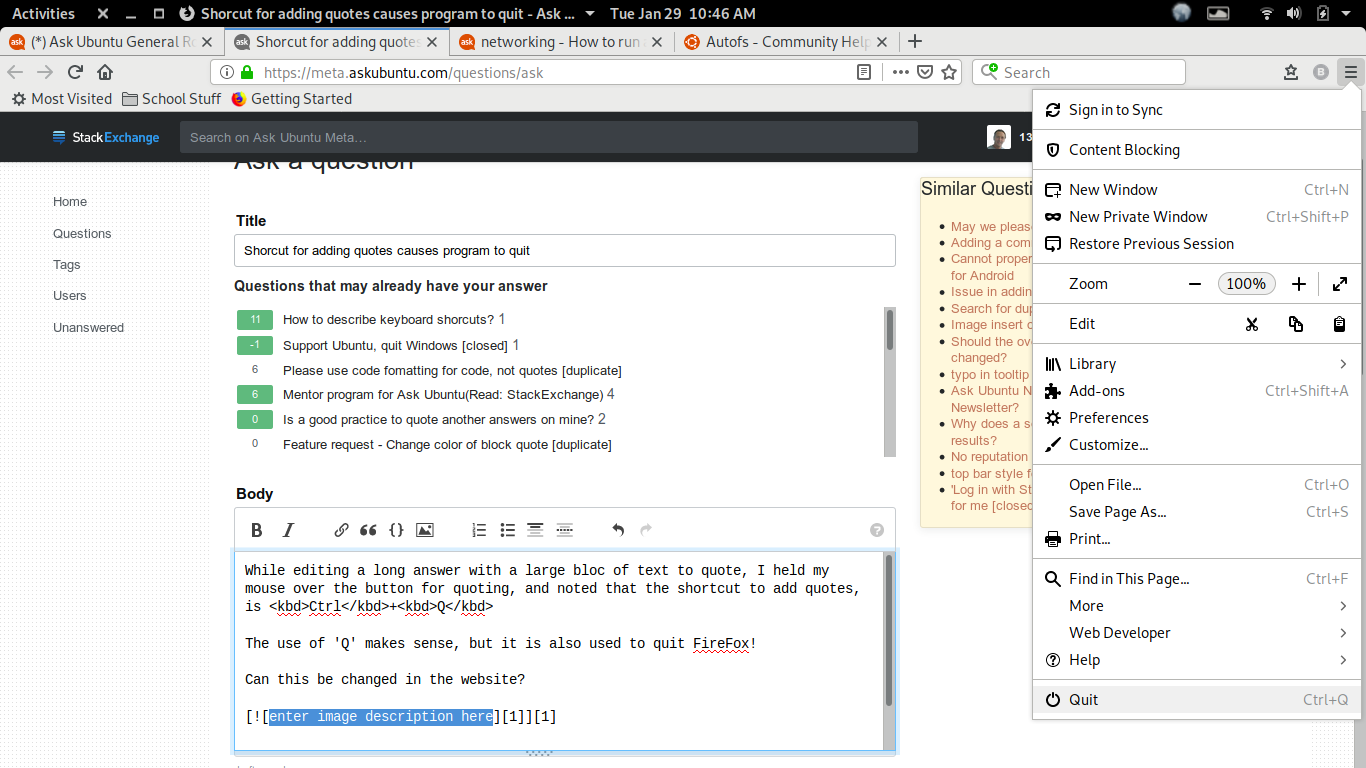Image resolution: width=1366 pixels, height=768 pixels.
Task: Click the Cut scissors icon in menu
Action: 1251,324
